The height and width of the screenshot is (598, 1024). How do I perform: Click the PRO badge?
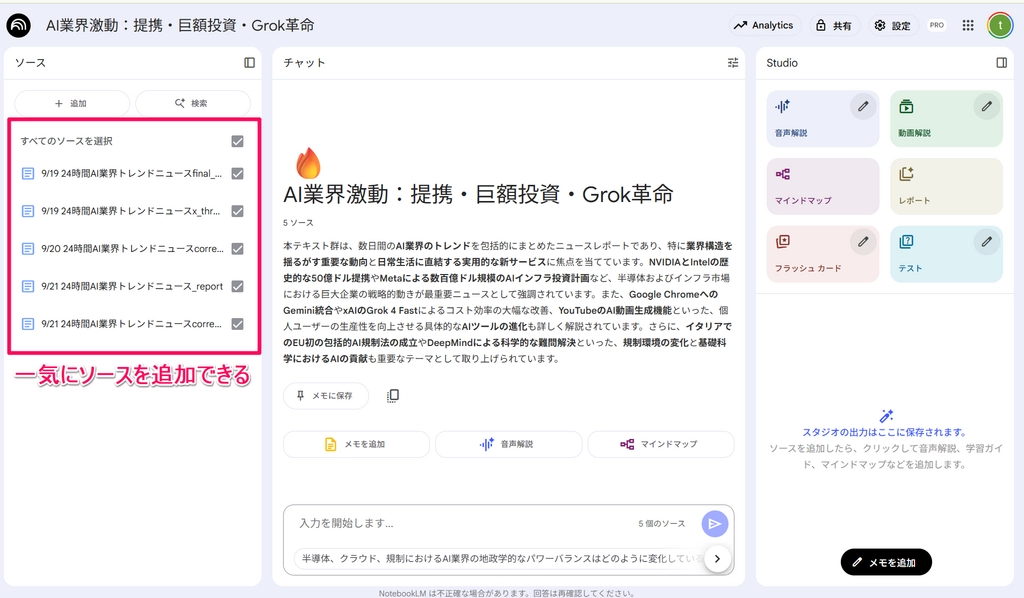(936, 25)
